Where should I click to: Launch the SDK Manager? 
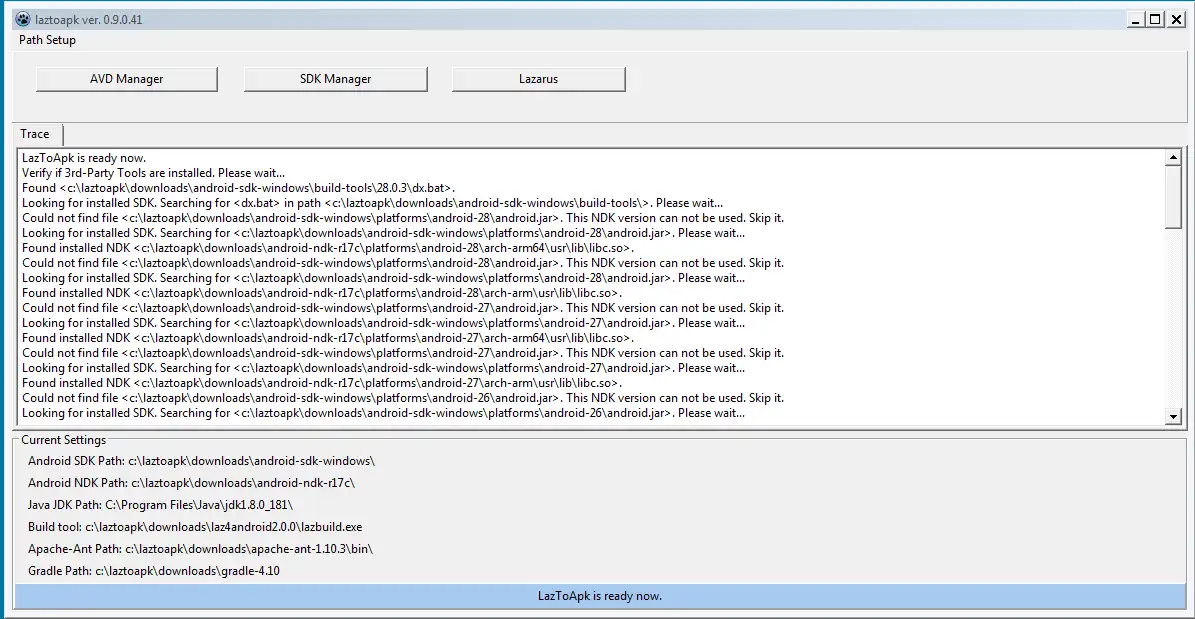click(335, 79)
